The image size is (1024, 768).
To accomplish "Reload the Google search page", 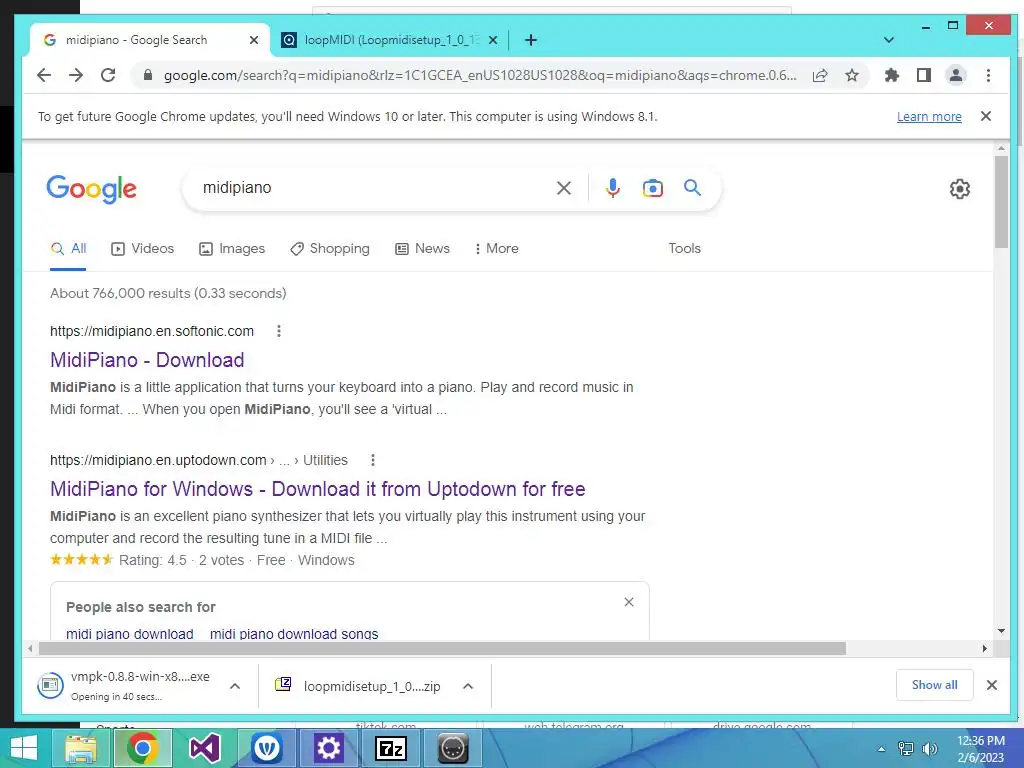I will 108,75.
